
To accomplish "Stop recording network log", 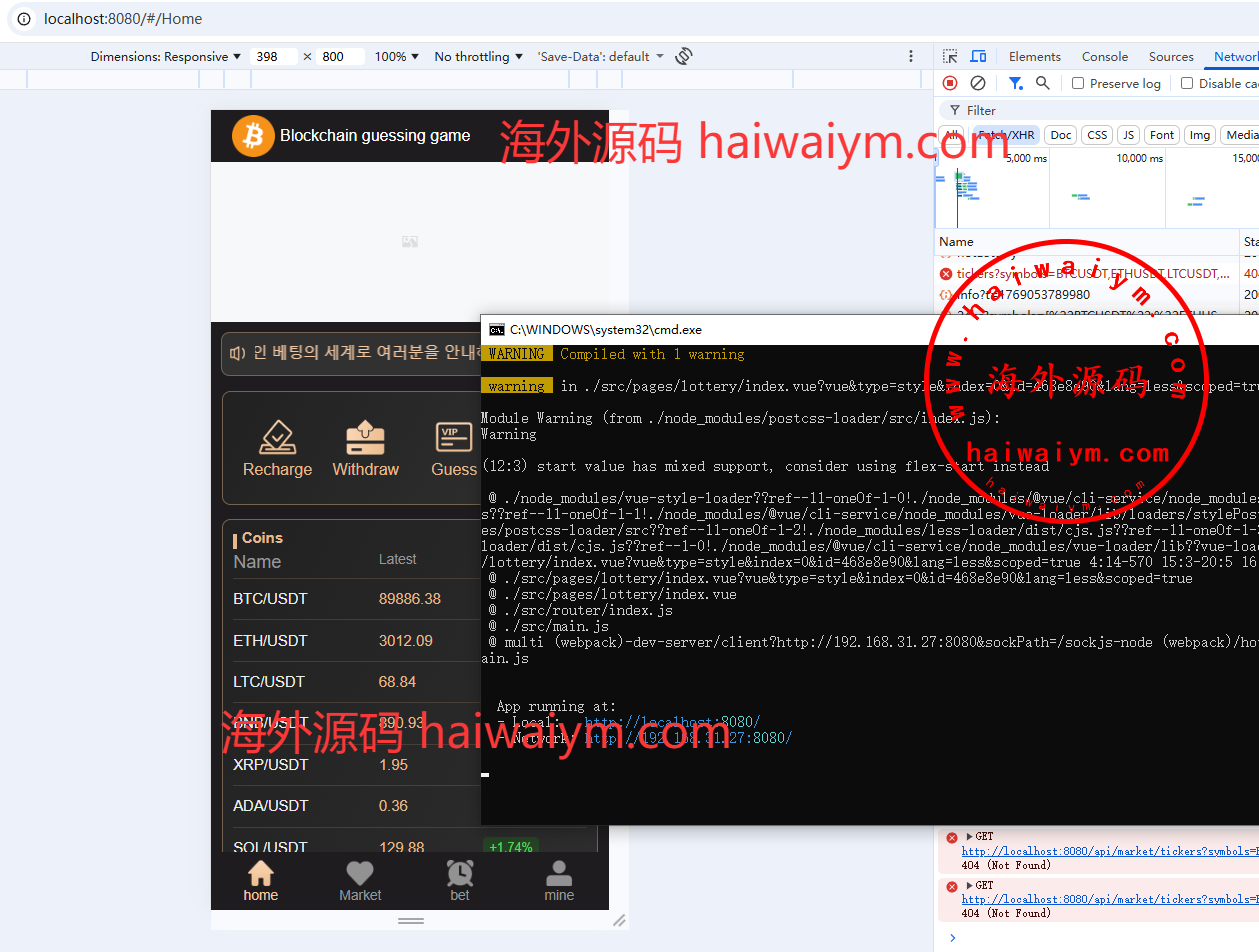I will (950, 83).
